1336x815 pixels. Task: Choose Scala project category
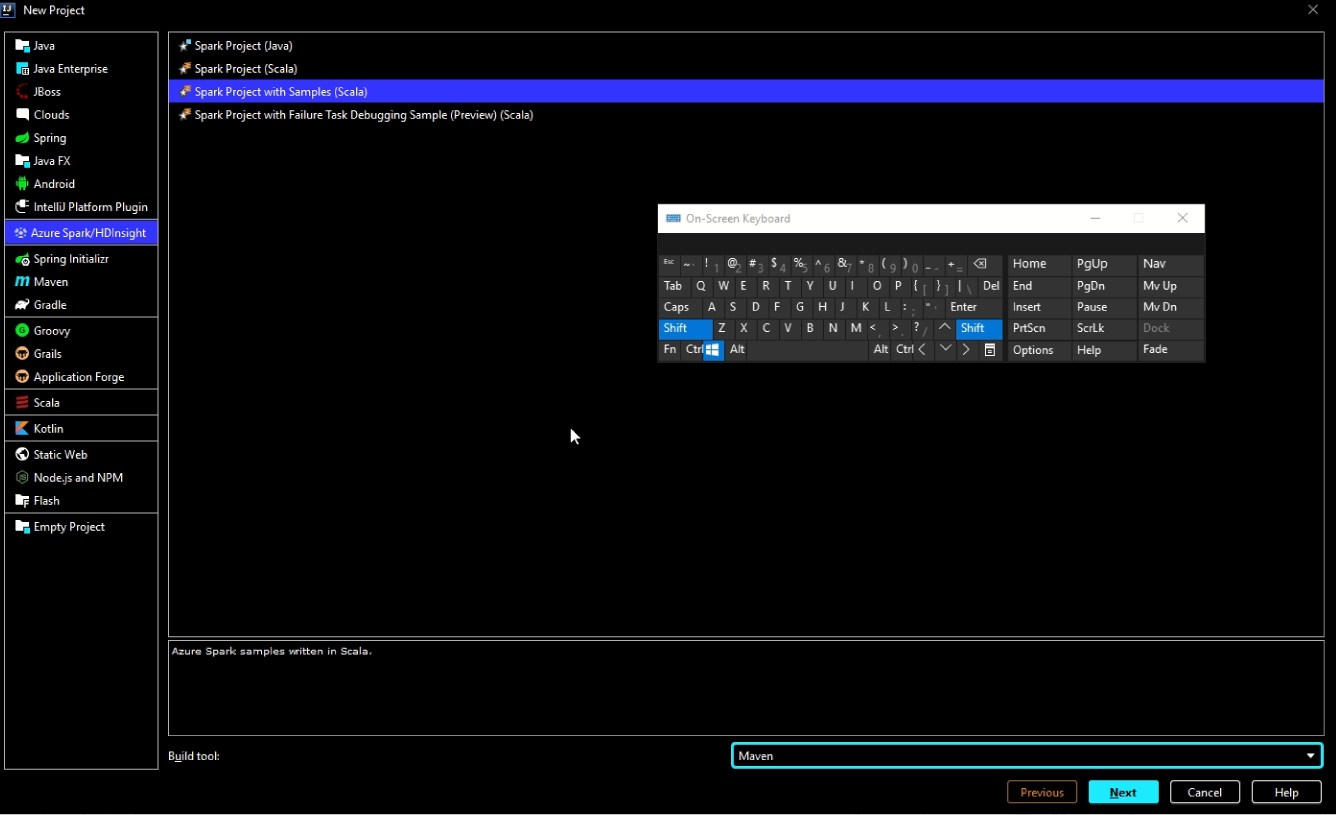[81, 403]
